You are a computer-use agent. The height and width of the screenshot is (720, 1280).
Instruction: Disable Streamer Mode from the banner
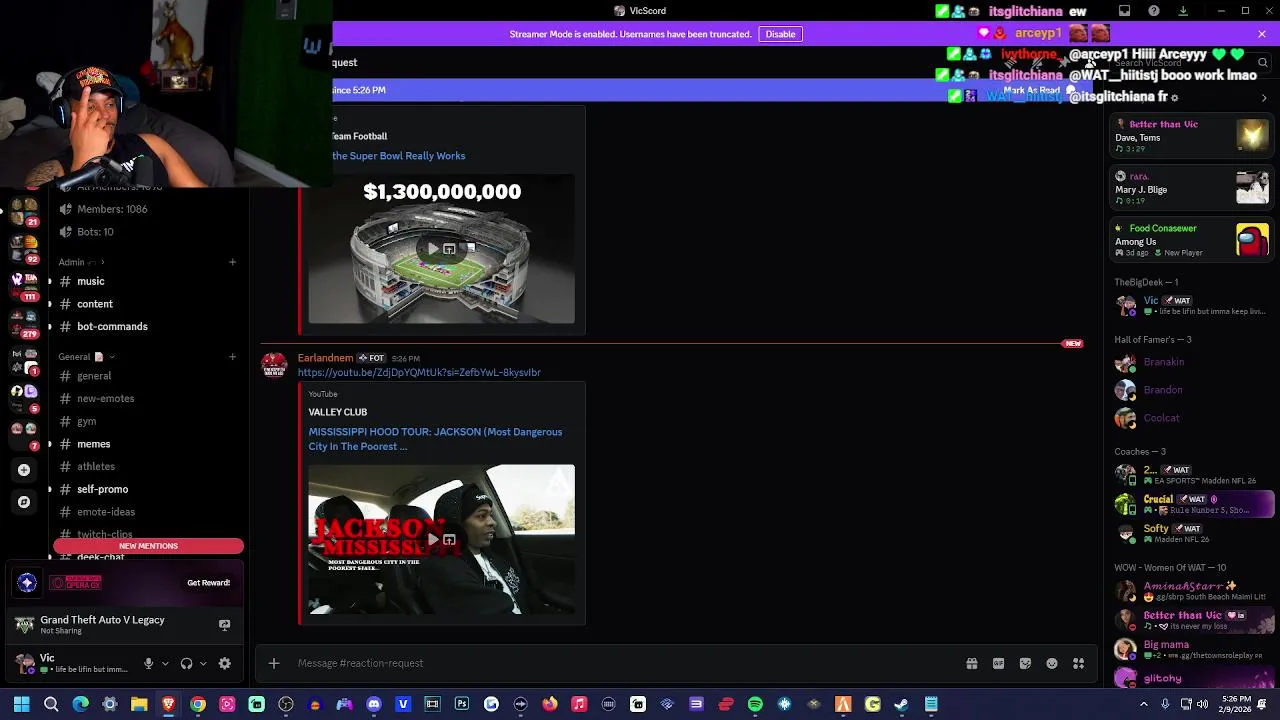pos(780,34)
